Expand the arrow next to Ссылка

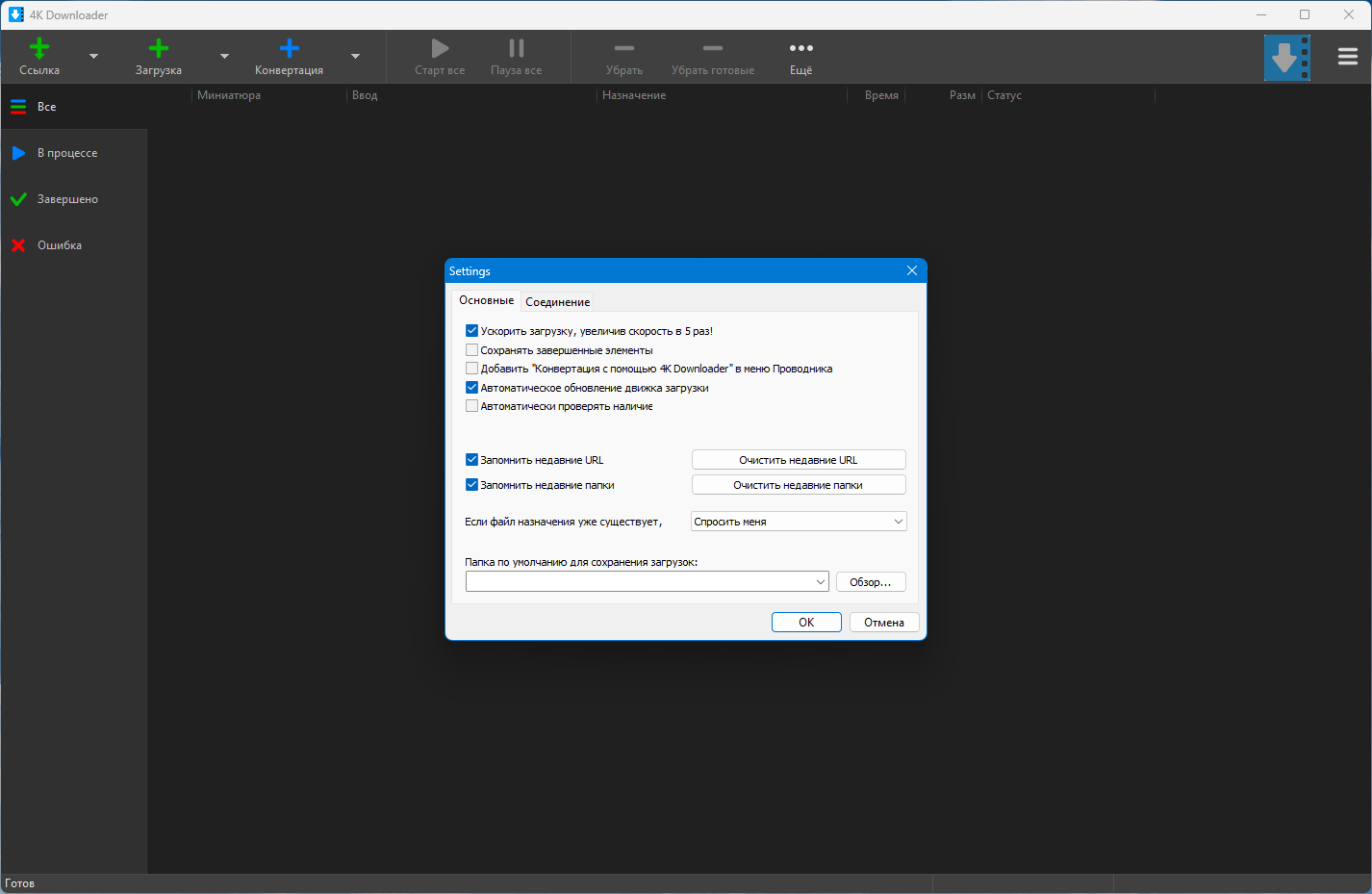click(93, 57)
